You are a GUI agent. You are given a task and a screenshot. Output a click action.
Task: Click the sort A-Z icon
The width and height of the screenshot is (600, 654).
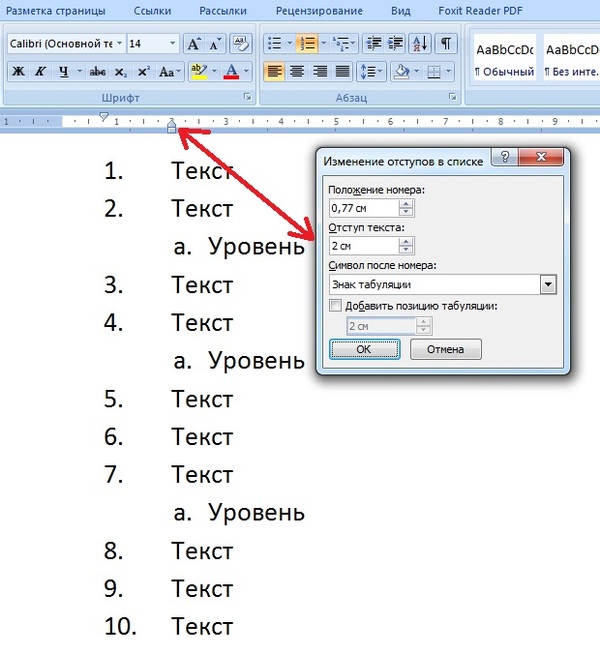coord(419,44)
